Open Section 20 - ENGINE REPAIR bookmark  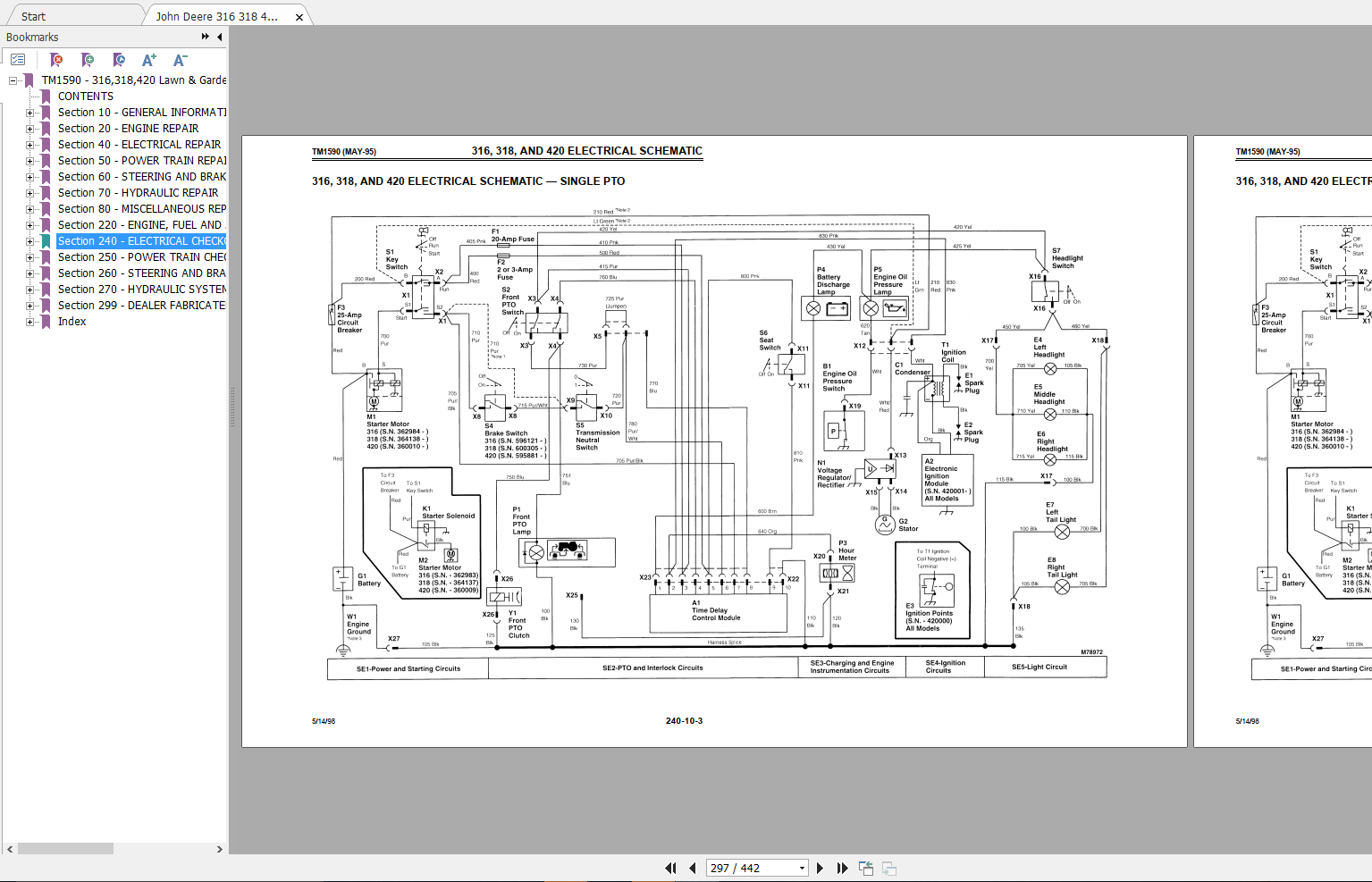tap(129, 129)
